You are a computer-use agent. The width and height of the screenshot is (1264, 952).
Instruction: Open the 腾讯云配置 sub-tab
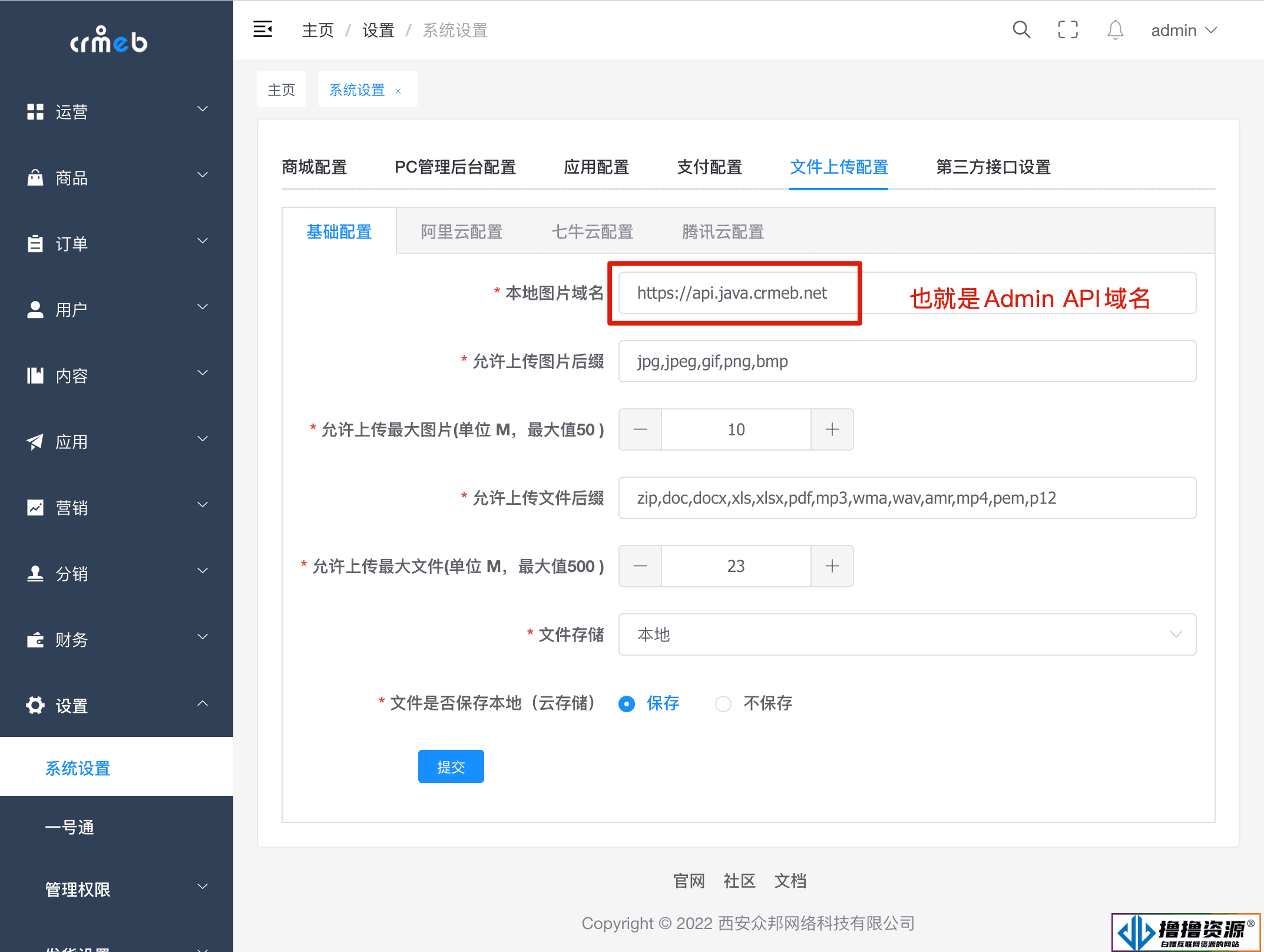[723, 232]
